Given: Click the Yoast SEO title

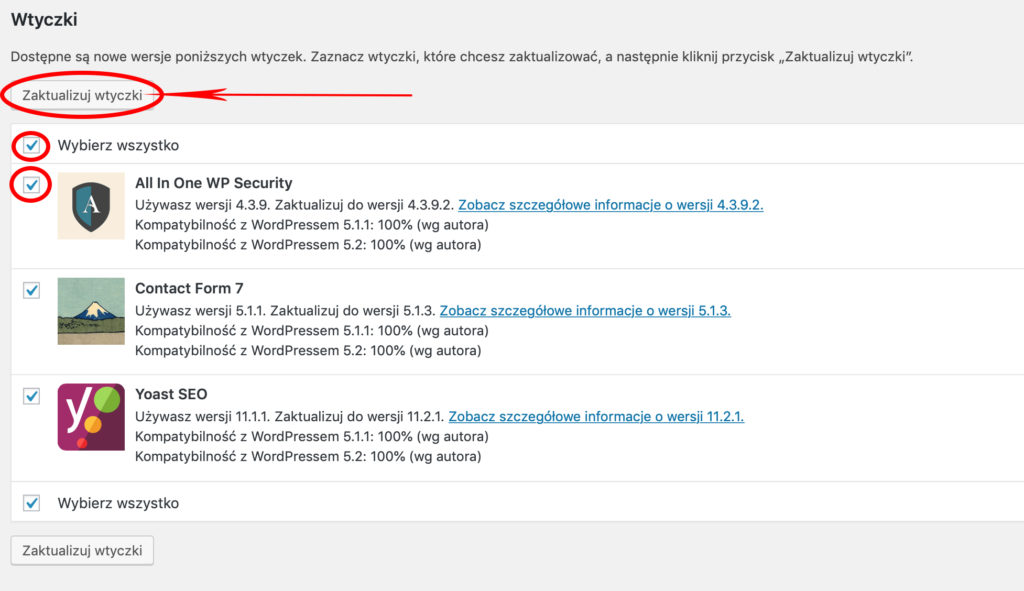Looking at the screenshot, I should pyautogui.click(x=171, y=394).
